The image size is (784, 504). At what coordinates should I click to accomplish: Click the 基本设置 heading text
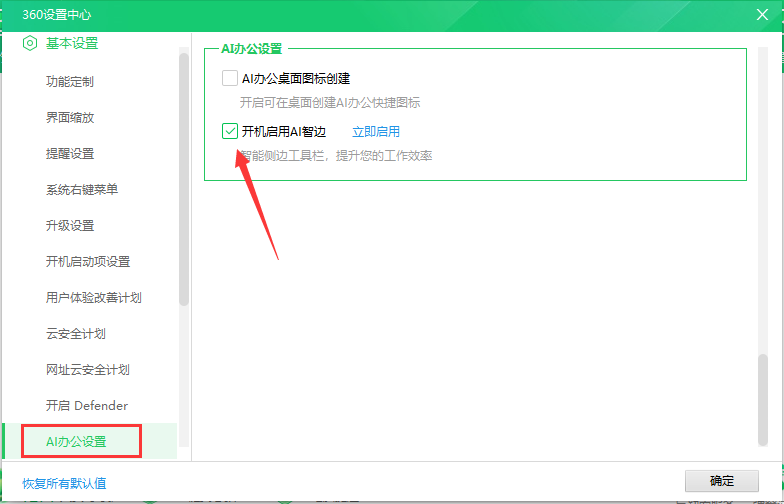point(72,44)
